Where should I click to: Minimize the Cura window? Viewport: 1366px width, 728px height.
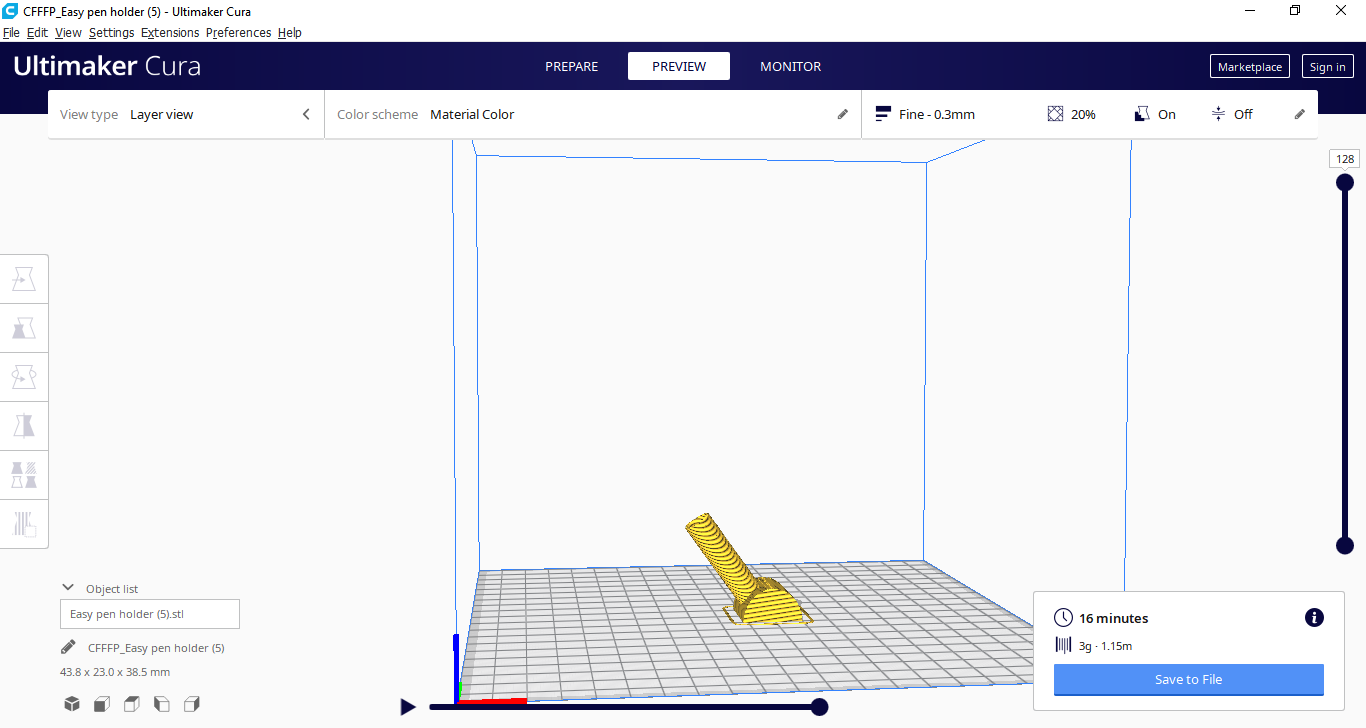(1249, 10)
